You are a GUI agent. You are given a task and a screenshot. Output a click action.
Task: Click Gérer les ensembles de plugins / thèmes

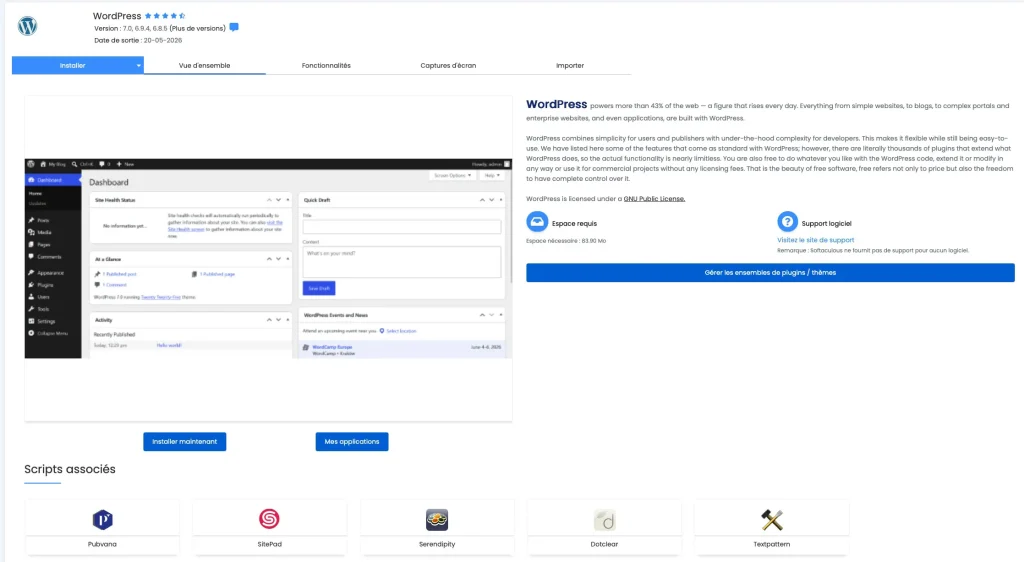point(770,273)
